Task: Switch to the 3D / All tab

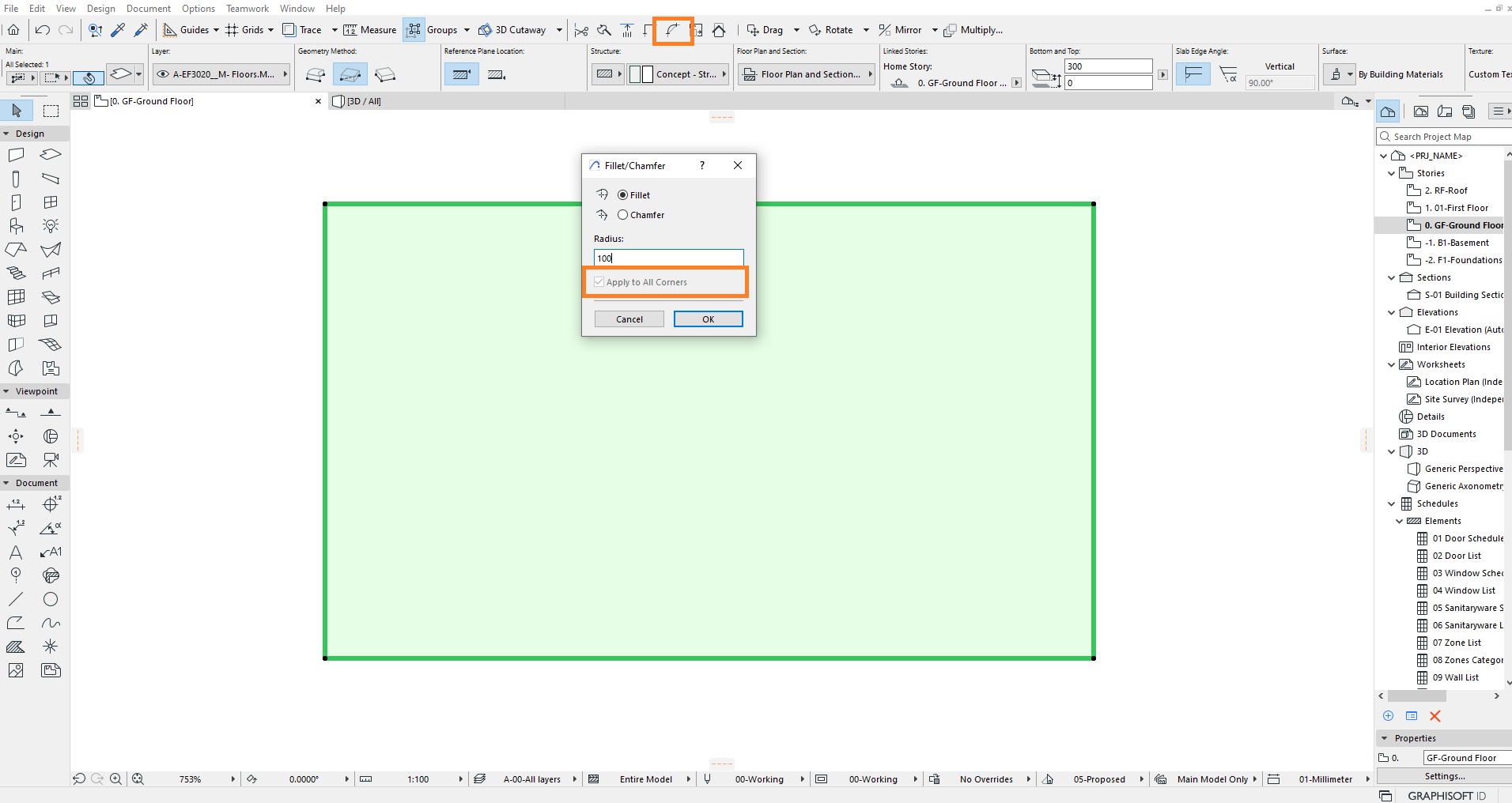Action: click(x=364, y=101)
